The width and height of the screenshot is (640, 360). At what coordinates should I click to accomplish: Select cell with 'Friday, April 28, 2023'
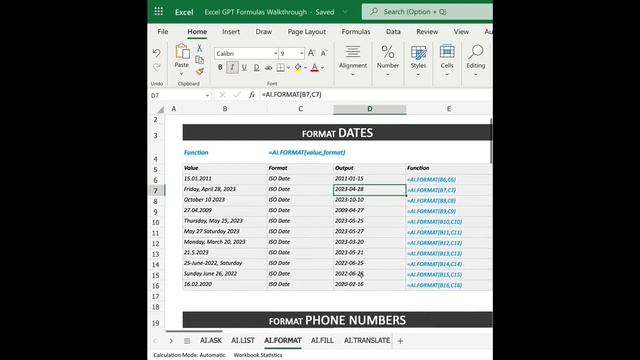(x=224, y=189)
